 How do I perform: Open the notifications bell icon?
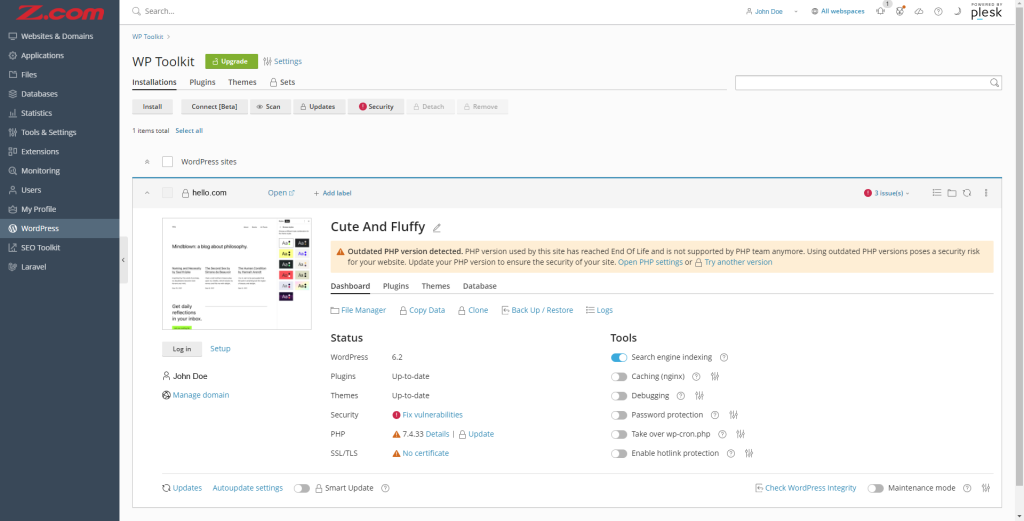tap(881, 11)
